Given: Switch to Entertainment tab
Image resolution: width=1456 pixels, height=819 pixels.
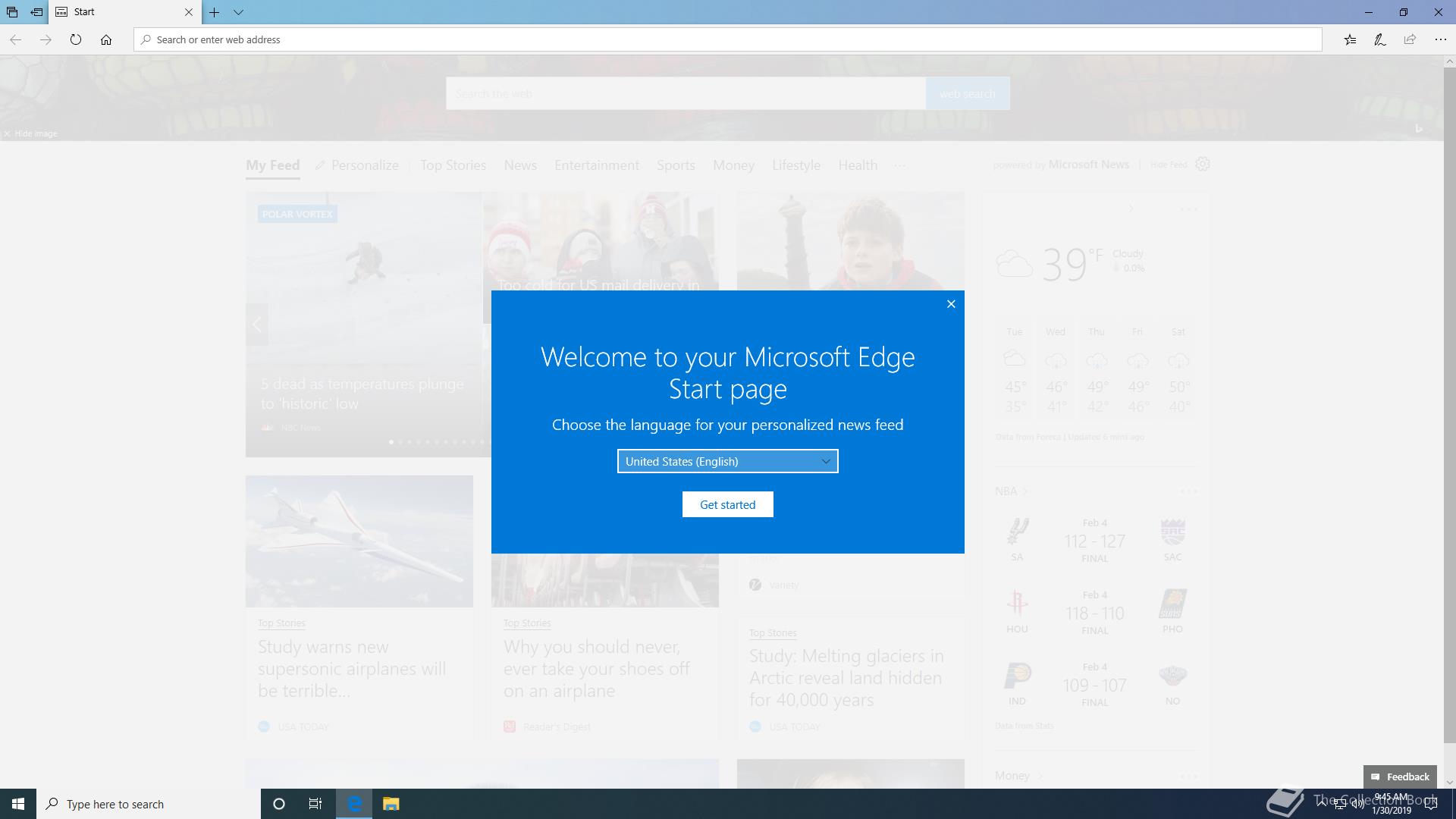Looking at the screenshot, I should point(597,165).
